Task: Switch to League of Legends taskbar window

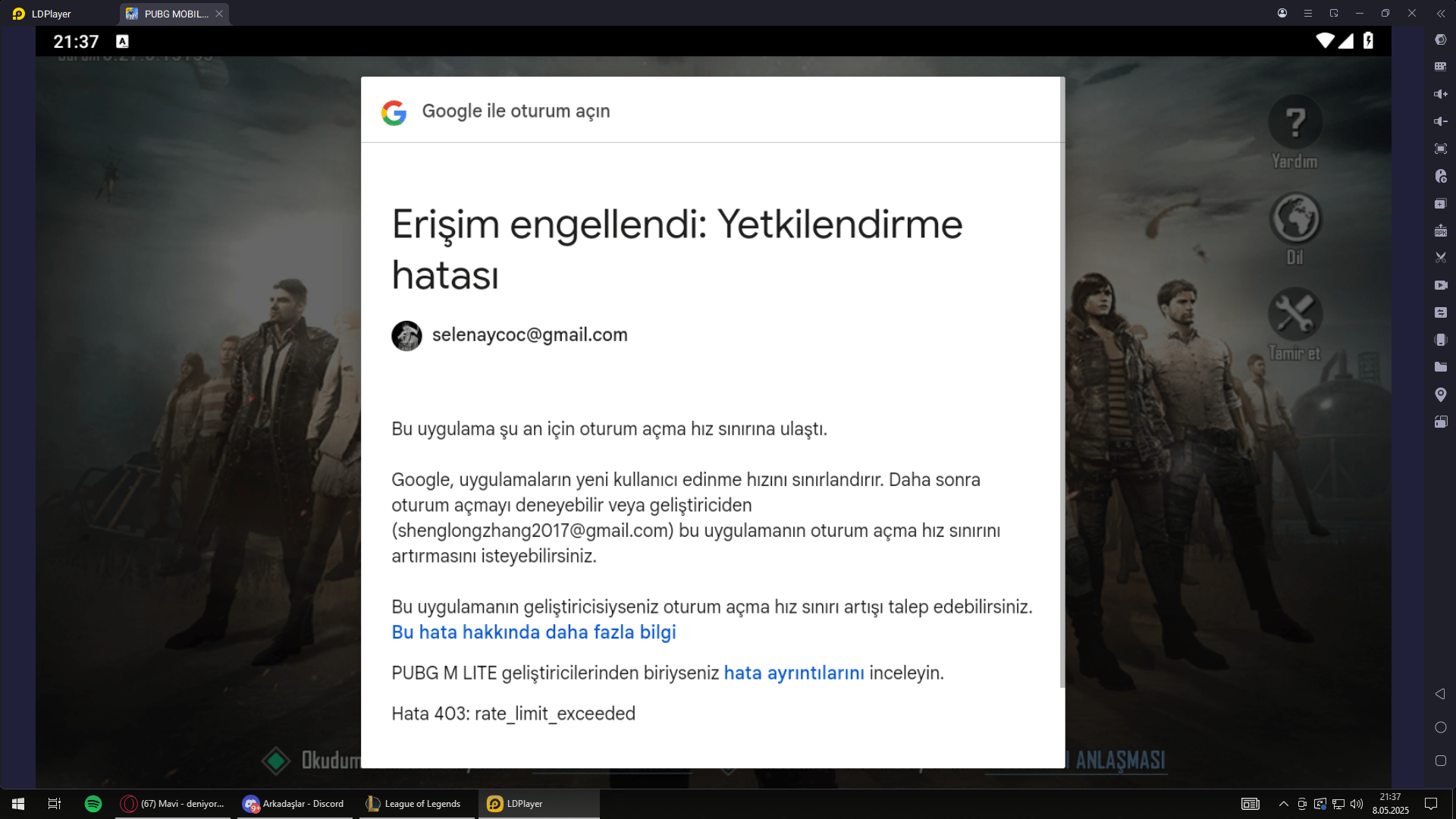Action: pyautogui.click(x=416, y=804)
